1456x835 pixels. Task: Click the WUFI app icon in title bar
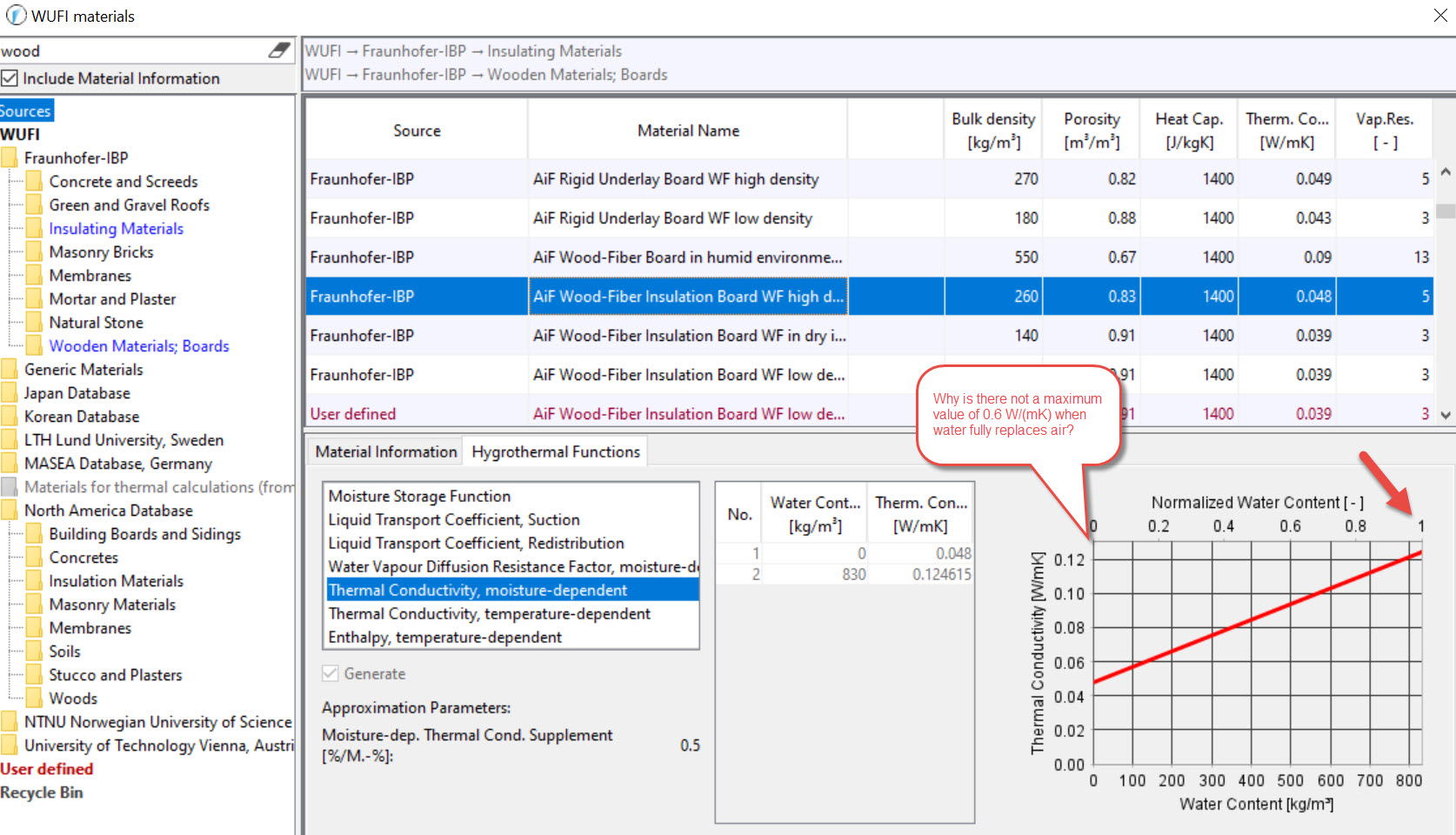point(16,16)
